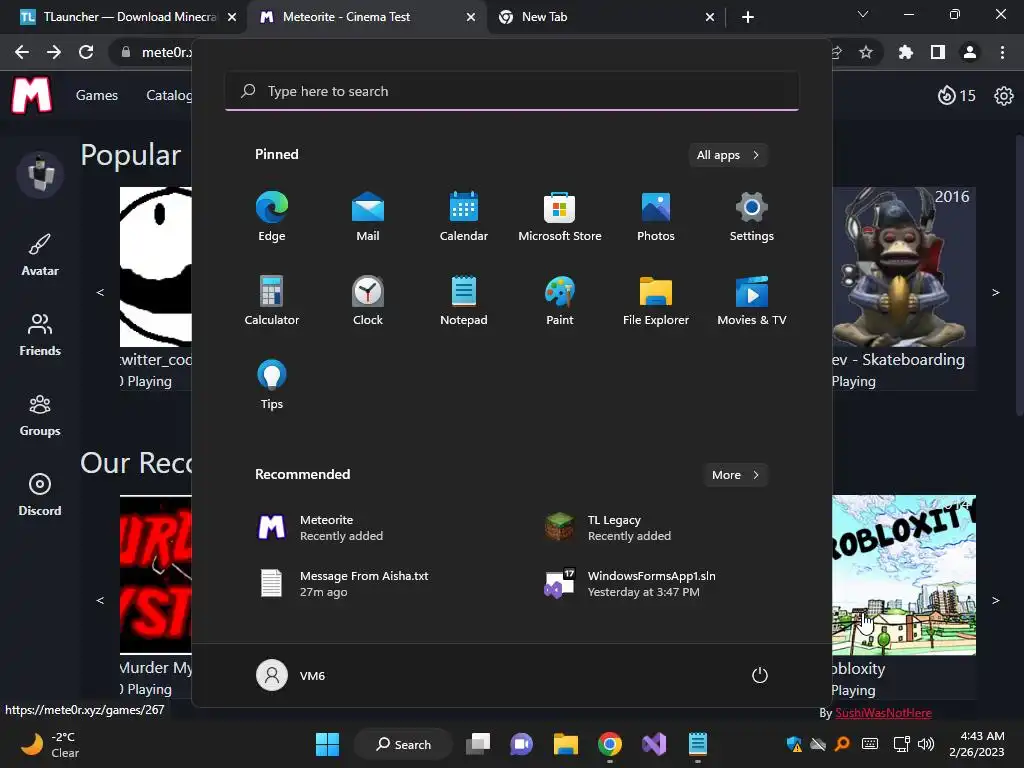Open Catalog in Meteorite navbar

(168, 95)
